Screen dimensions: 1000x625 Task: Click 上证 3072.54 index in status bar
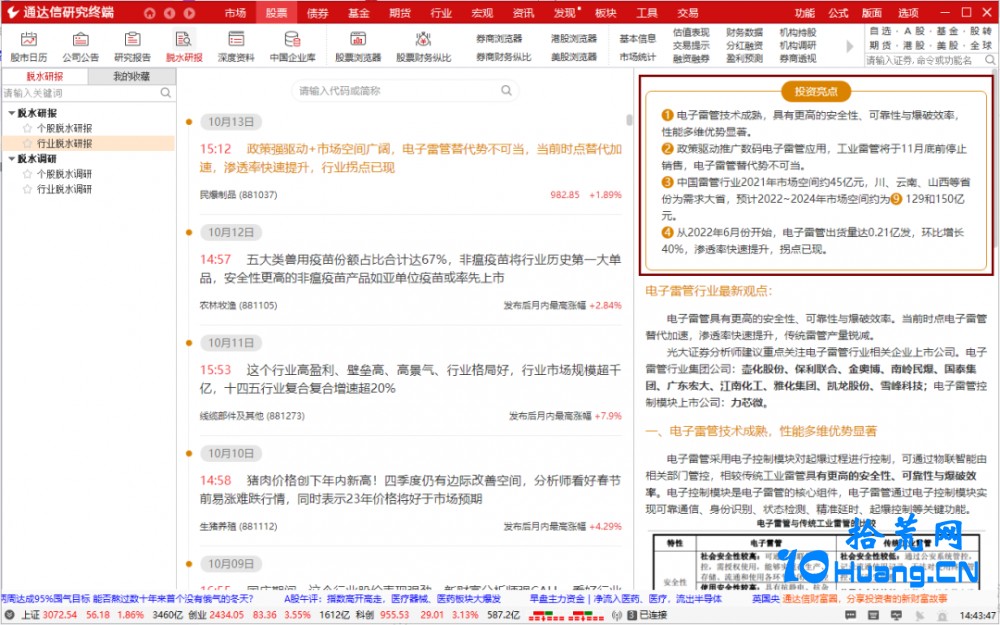pyautogui.click(x=48, y=615)
